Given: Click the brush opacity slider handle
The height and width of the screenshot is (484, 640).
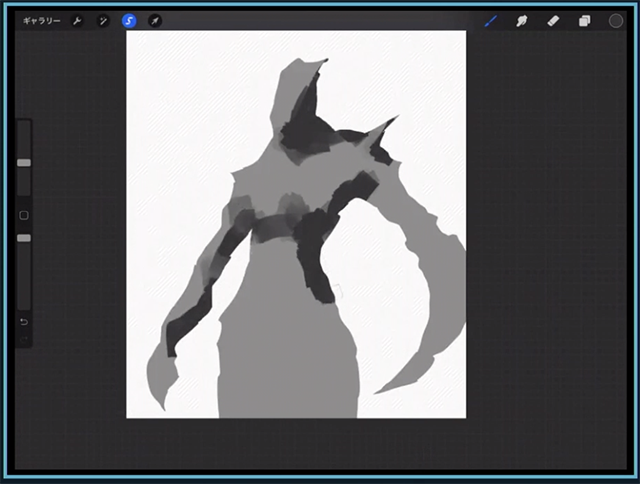Looking at the screenshot, I should point(24,238).
